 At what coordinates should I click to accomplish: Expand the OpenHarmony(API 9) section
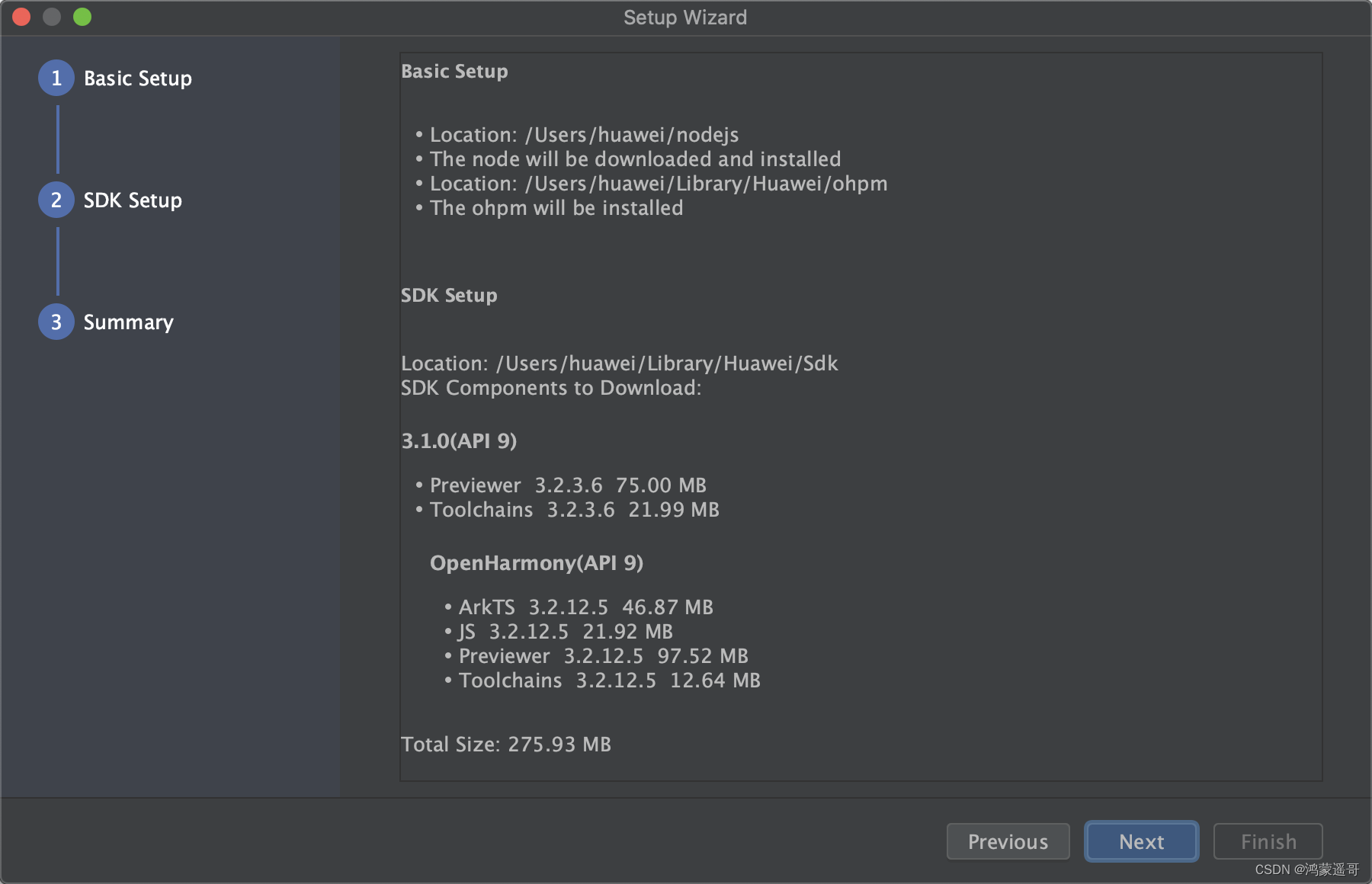tap(537, 562)
